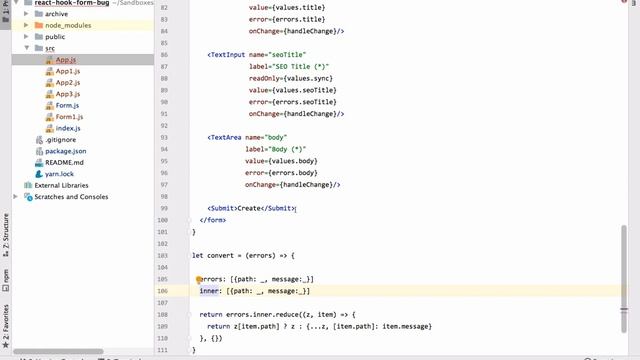The height and width of the screenshot is (360, 640).
Task: Expand the archive folder
Action: click(x=26, y=14)
